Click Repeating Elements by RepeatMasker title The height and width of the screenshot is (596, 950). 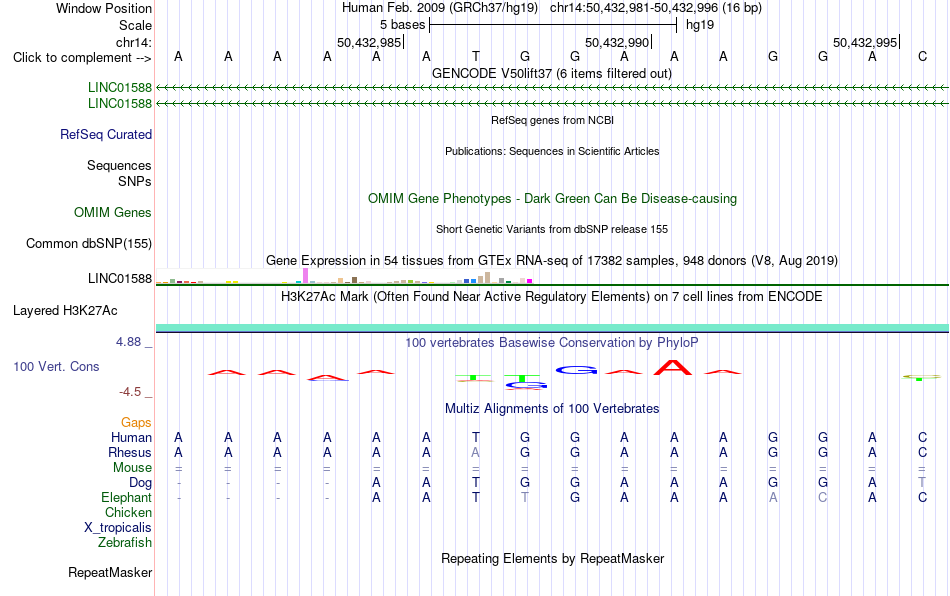pos(552,558)
